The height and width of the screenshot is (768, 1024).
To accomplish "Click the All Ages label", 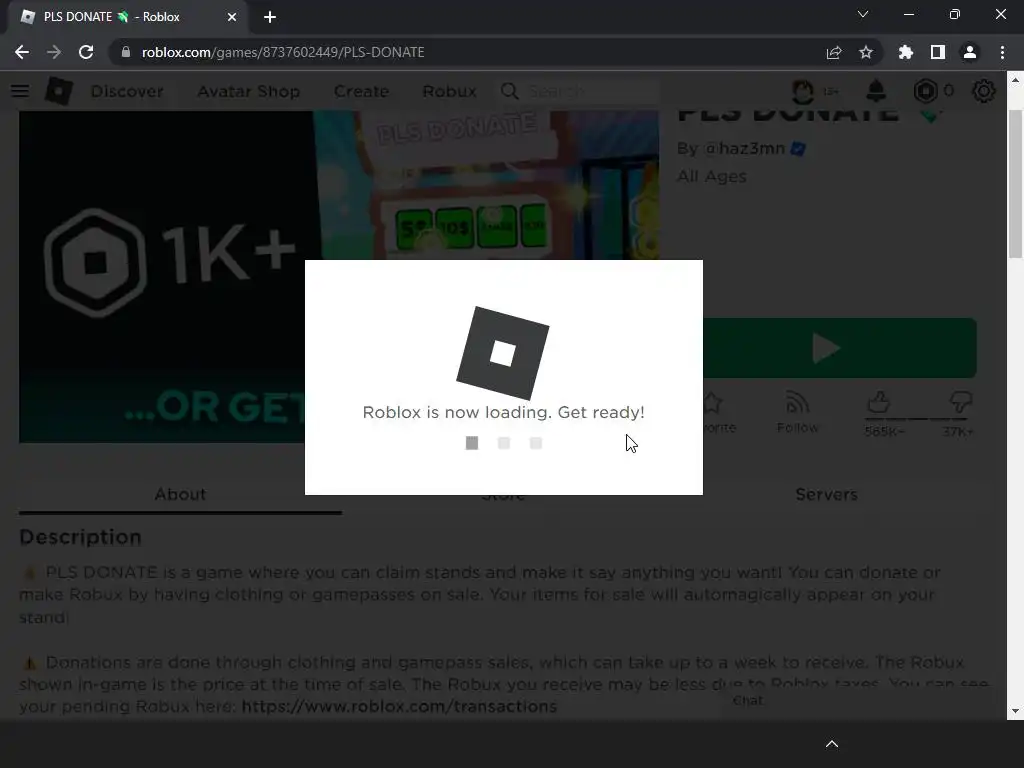I will click(x=712, y=176).
